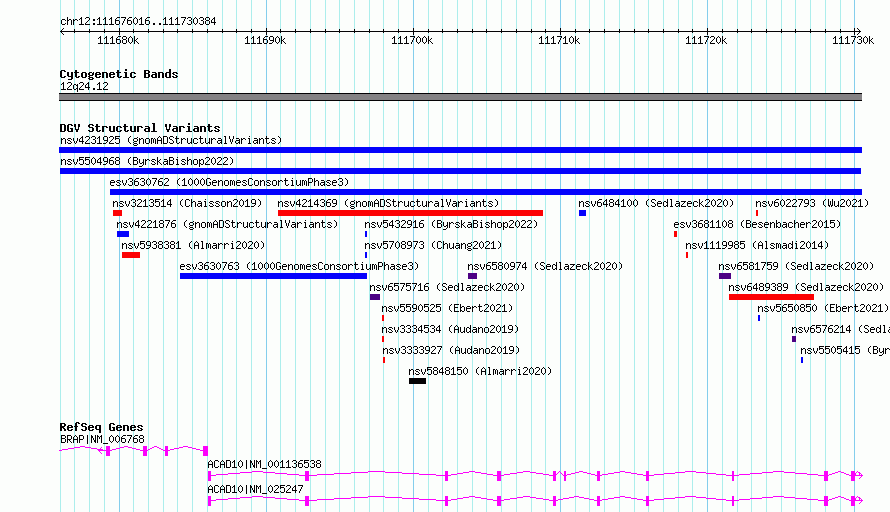Click the nsv6580974 Sedlazeck2020 label
The width and height of the screenshot is (890, 512).
545,266
